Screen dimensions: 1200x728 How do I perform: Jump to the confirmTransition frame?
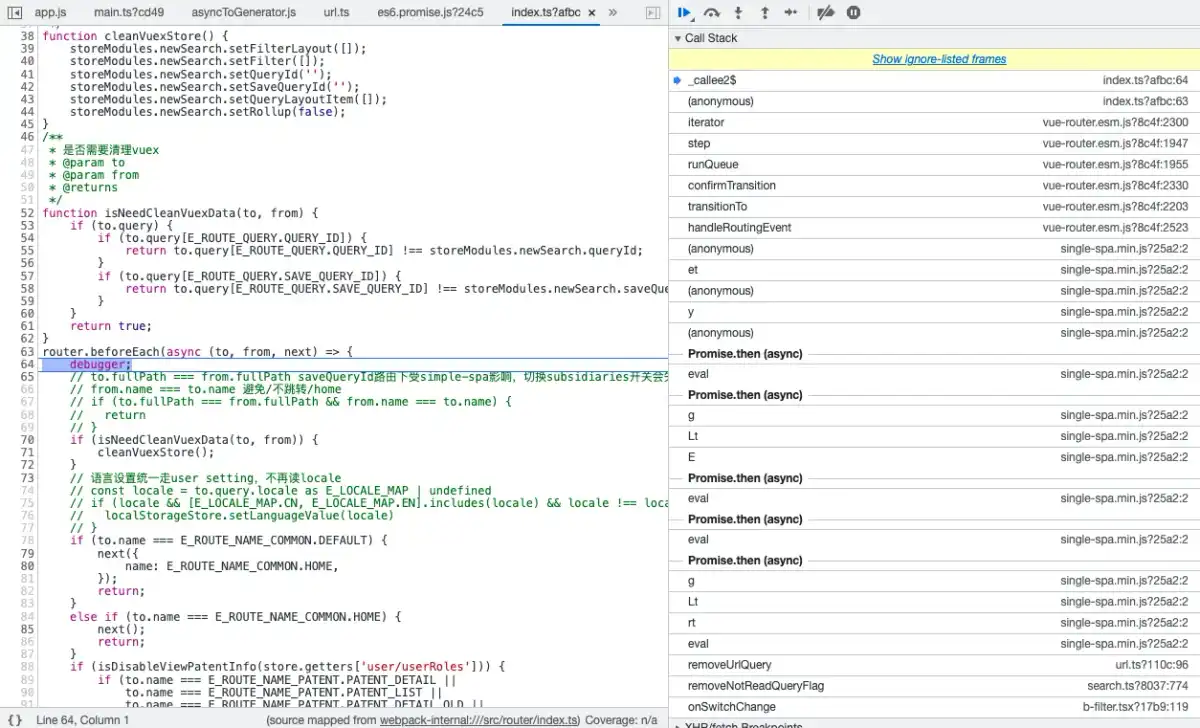coord(934,185)
